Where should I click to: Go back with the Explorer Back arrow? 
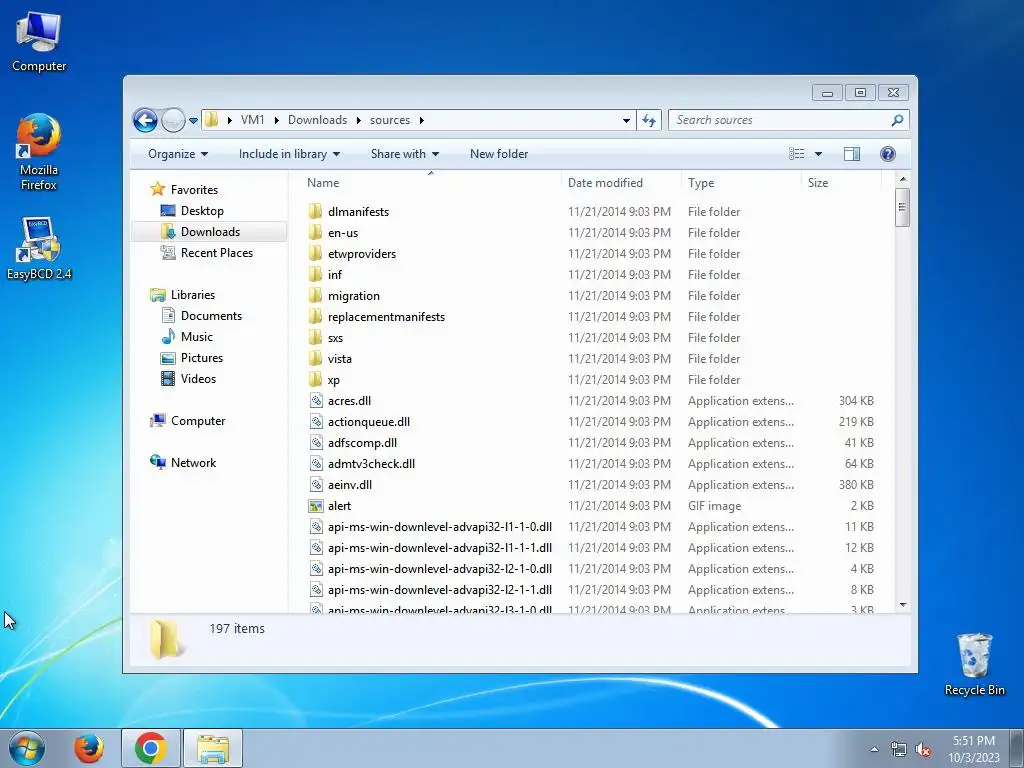(x=145, y=120)
